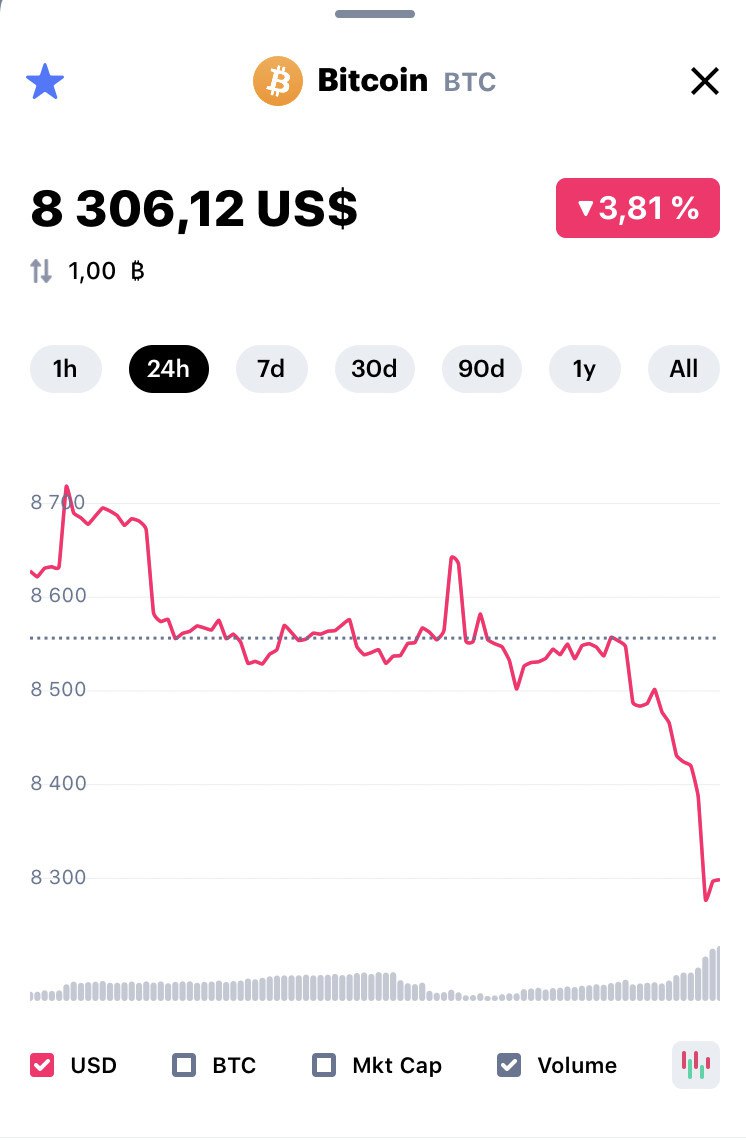Switch chart to 7d range

tap(271, 369)
